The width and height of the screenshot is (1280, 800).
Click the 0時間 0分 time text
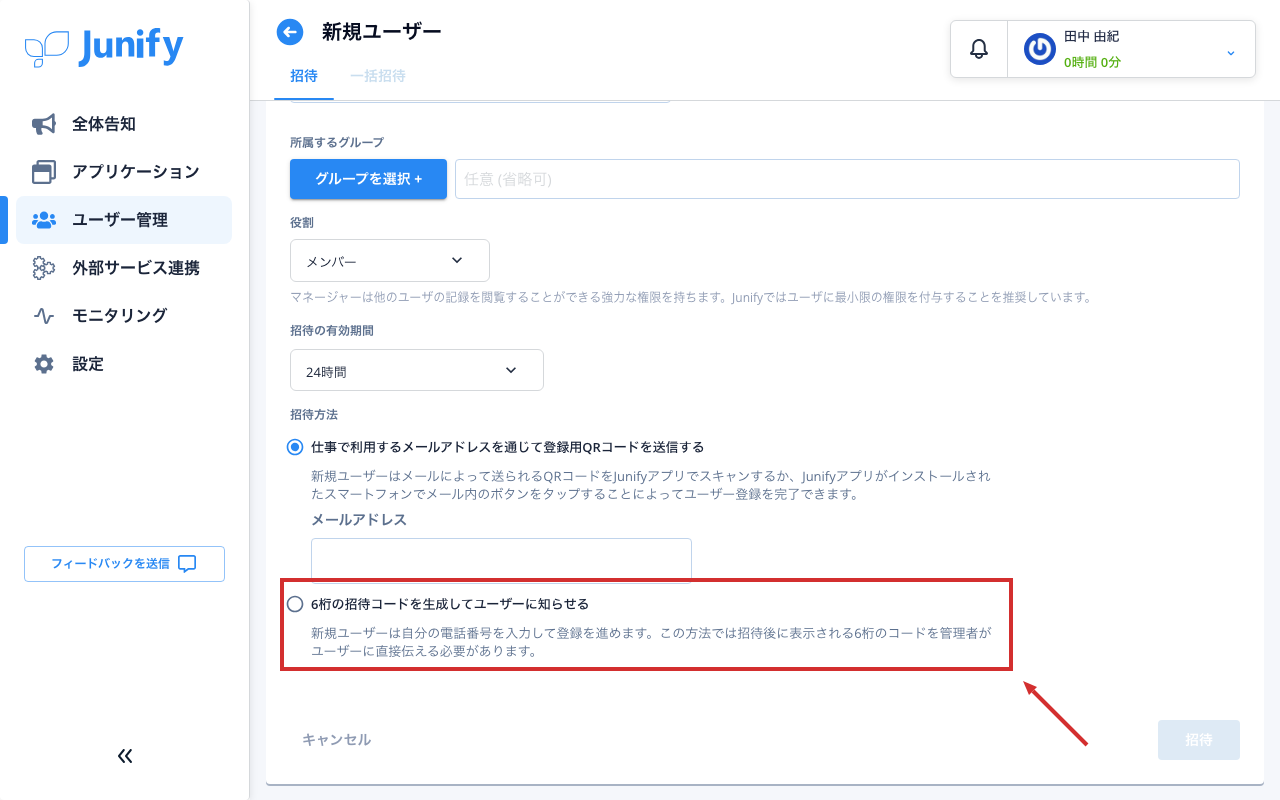pyautogui.click(x=1092, y=62)
